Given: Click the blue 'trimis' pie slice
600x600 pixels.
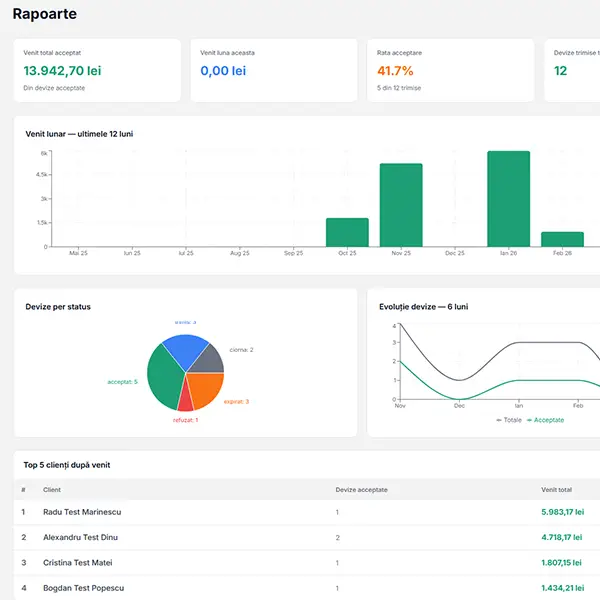Looking at the screenshot, I should 184,350.
